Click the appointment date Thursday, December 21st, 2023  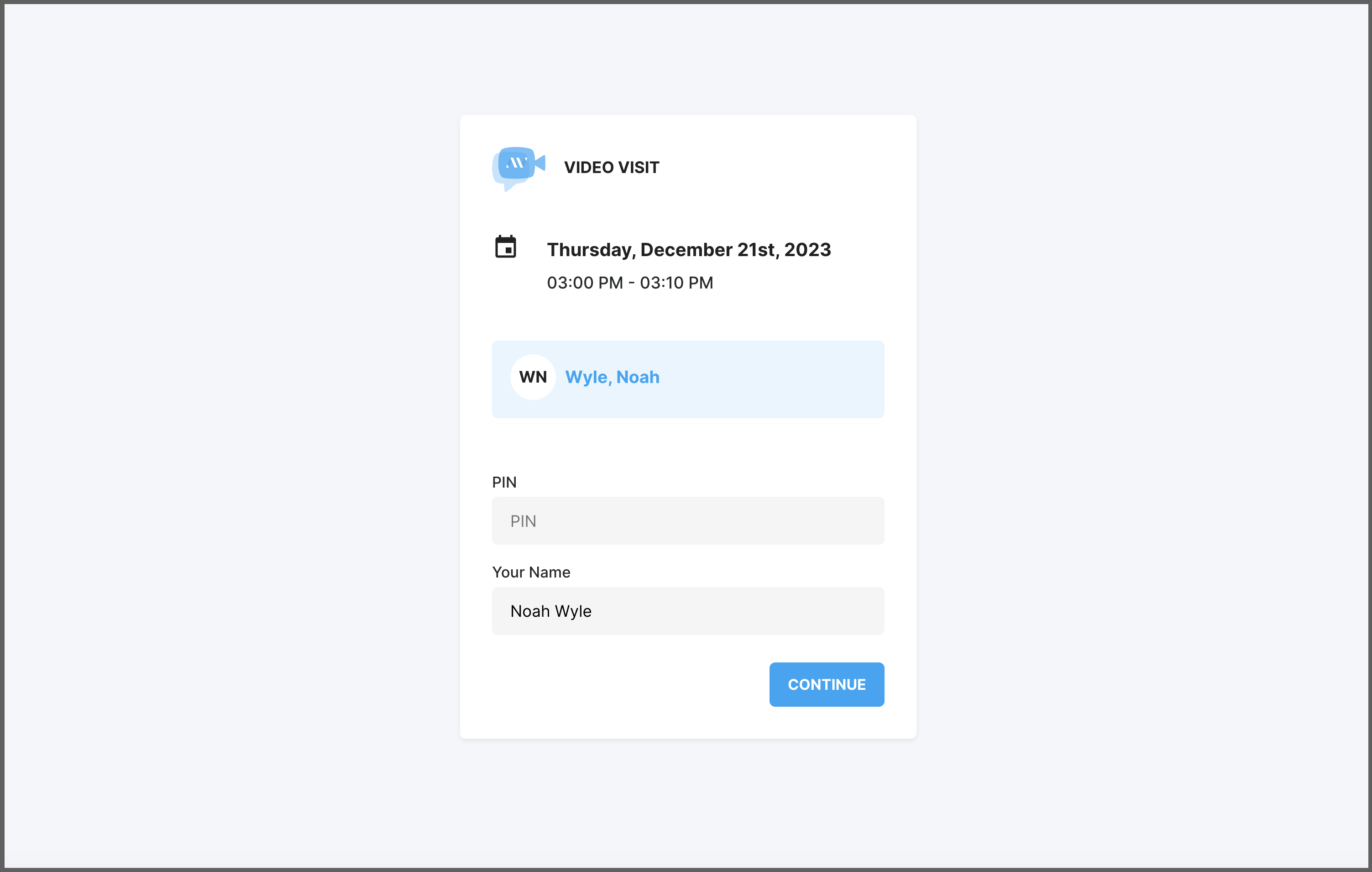click(688, 249)
